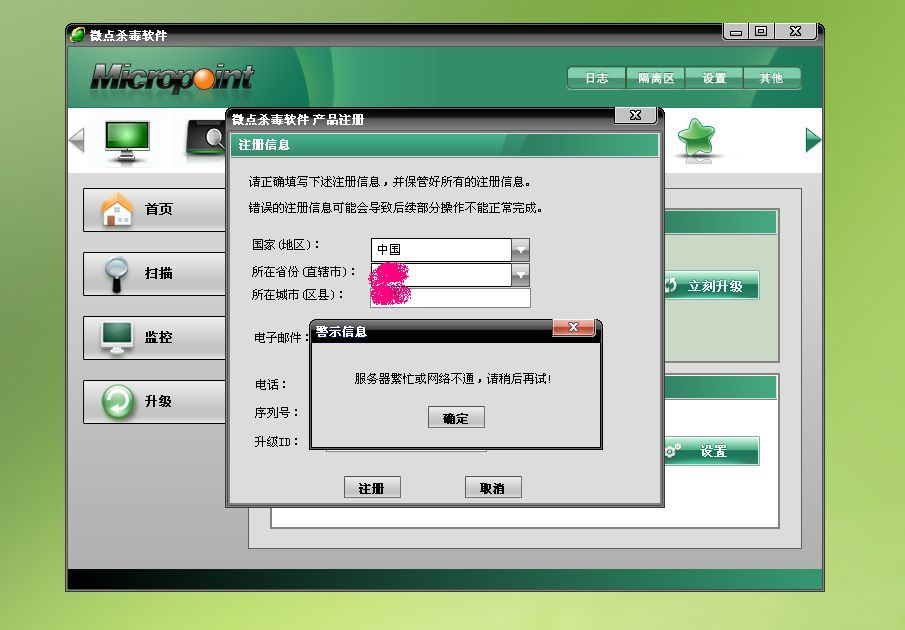Maximize the 微点杀毒软件 main window
Viewport: 905px width, 630px height.
click(x=761, y=32)
